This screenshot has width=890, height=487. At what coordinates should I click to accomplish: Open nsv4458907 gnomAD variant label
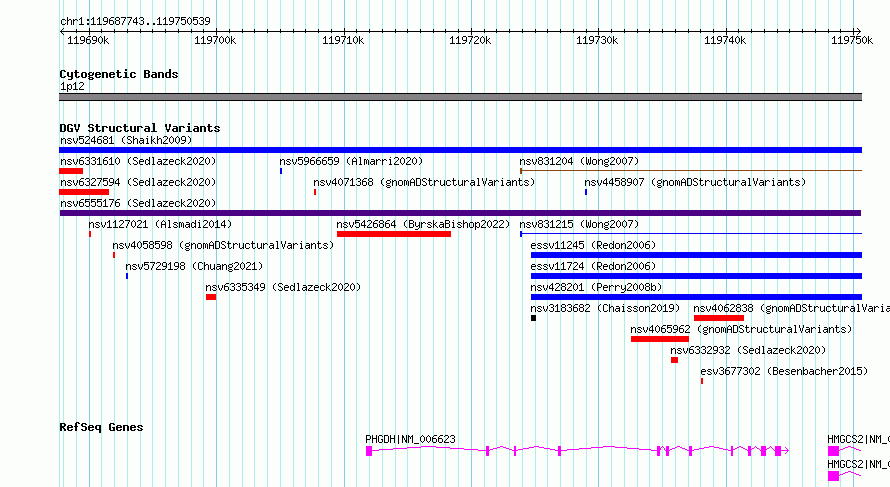pos(695,182)
